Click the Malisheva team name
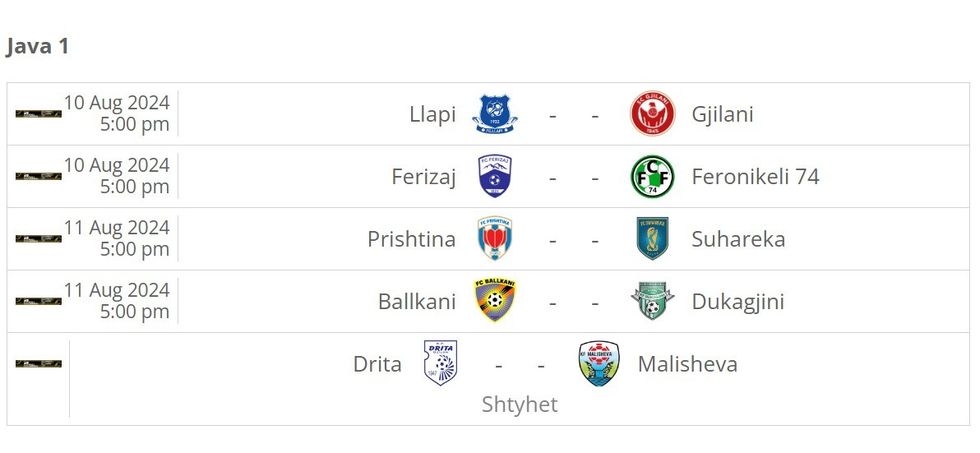Viewport: 980px width, 453px height. point(687,364)
